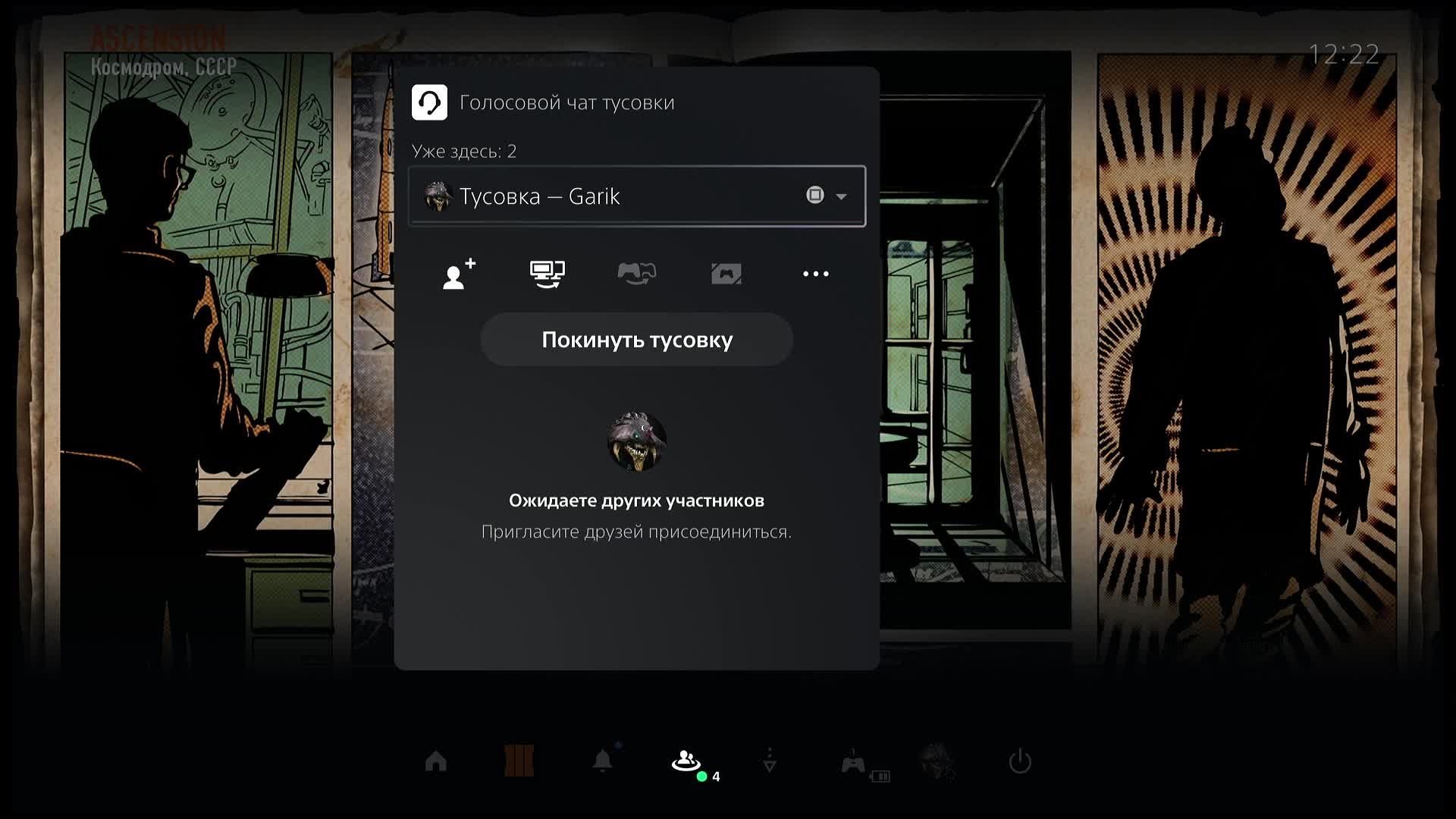Image resolution: width=1456 pixels, height=819 pixels.
Task: Open accessories controller battery icon
Action: click(855, 762)
